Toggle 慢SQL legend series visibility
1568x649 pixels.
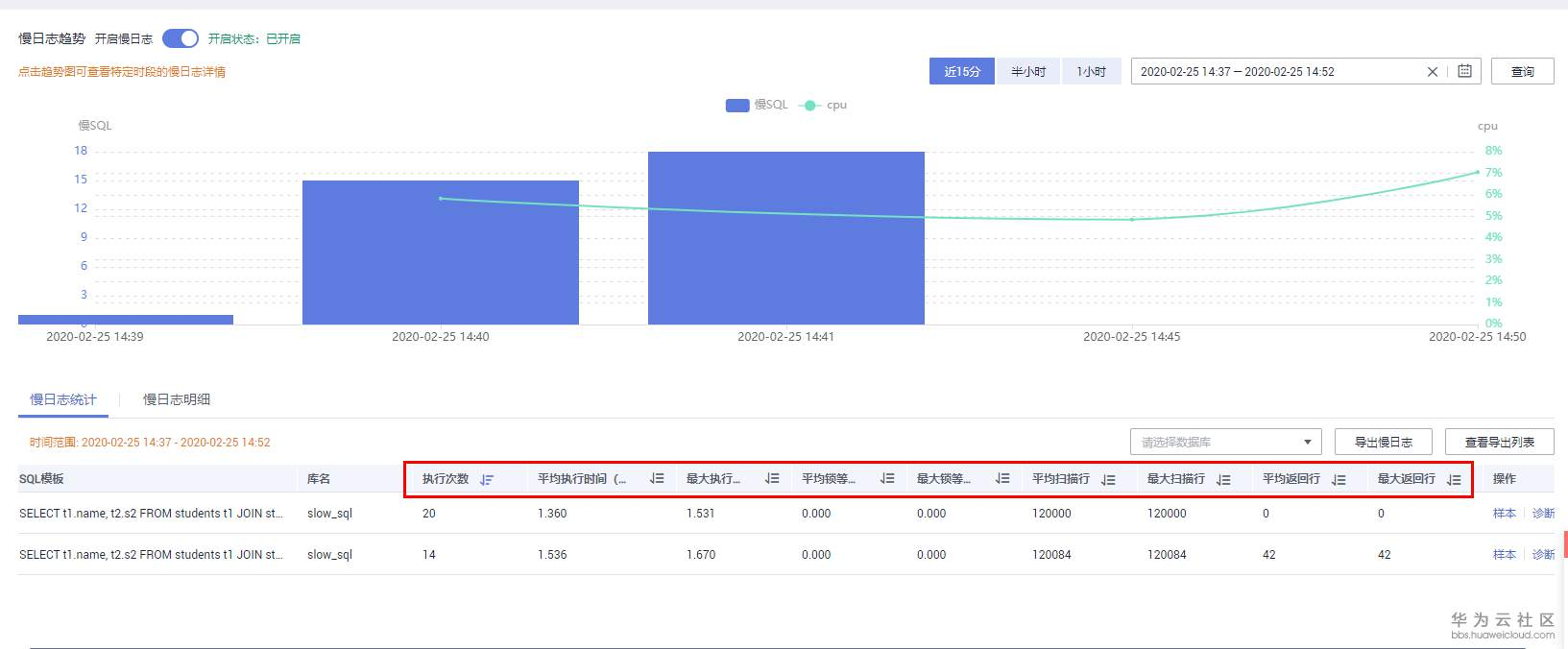coord(757,105)
